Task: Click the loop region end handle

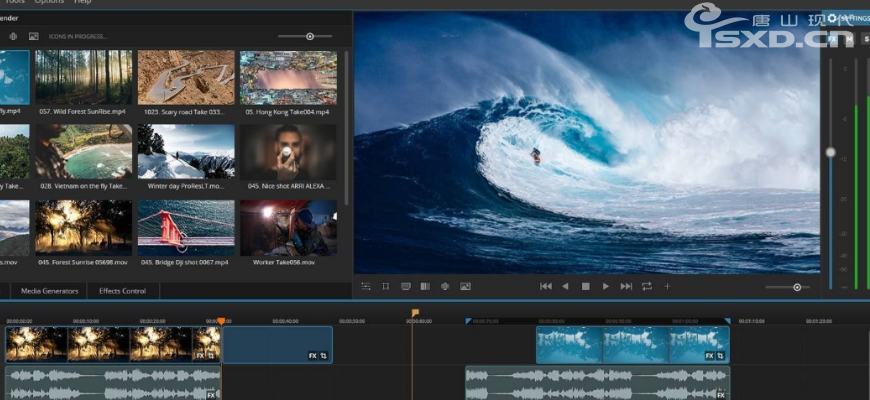Action: click(x=727, y=321)
